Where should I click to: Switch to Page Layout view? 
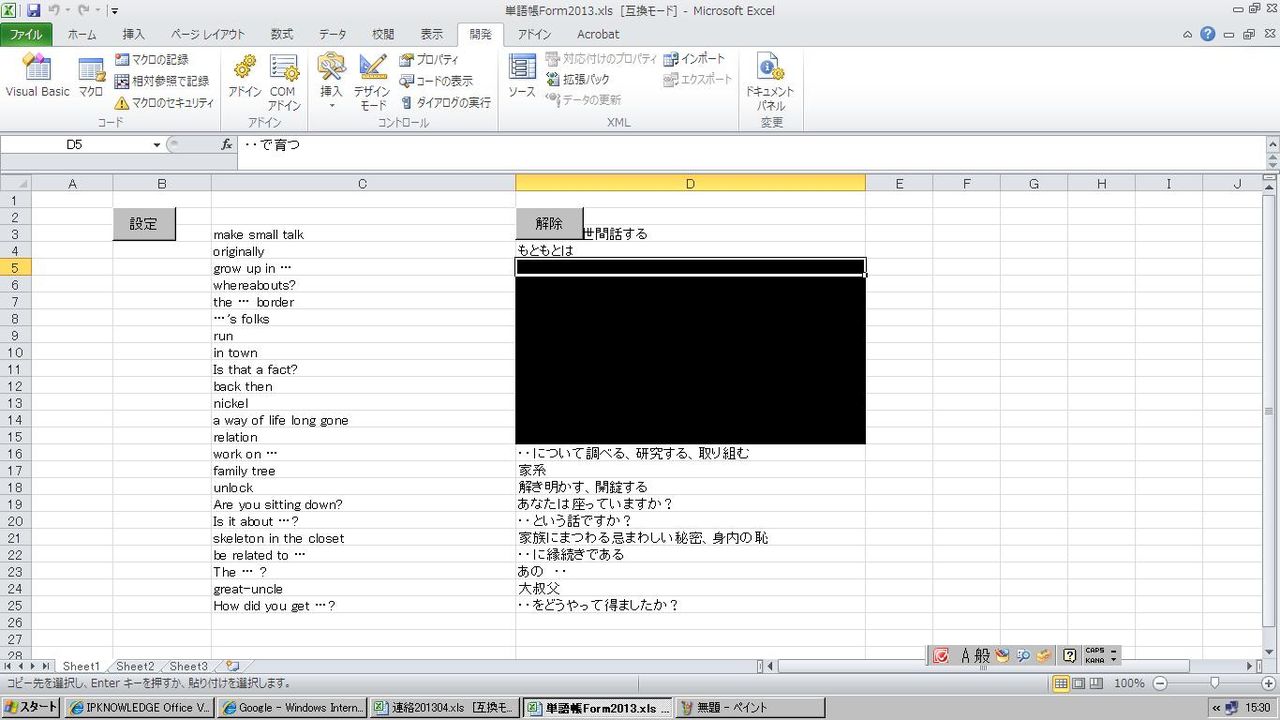click(1080, 683)
